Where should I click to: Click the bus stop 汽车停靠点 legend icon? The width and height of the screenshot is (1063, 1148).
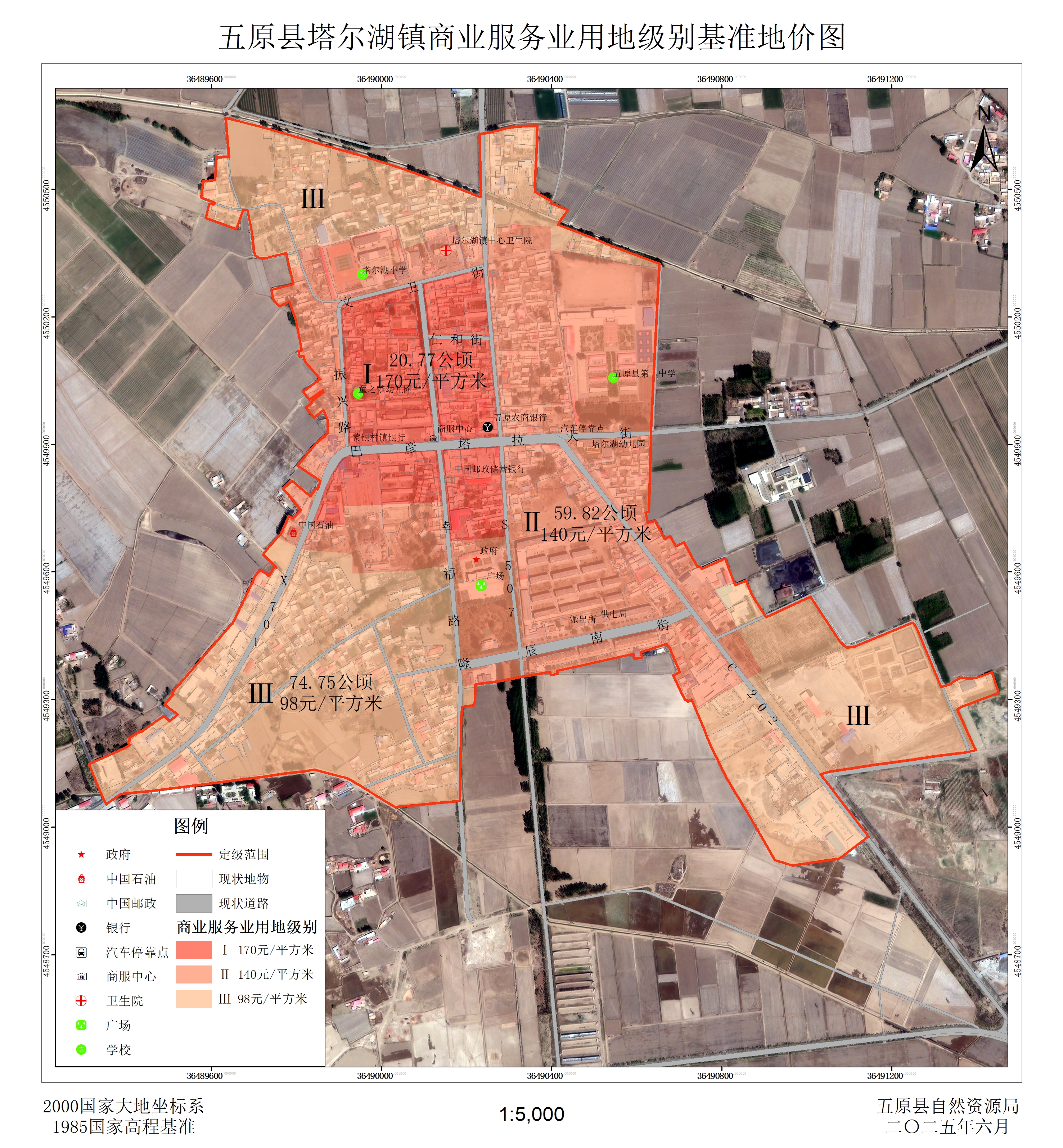[x=81, y=952]
